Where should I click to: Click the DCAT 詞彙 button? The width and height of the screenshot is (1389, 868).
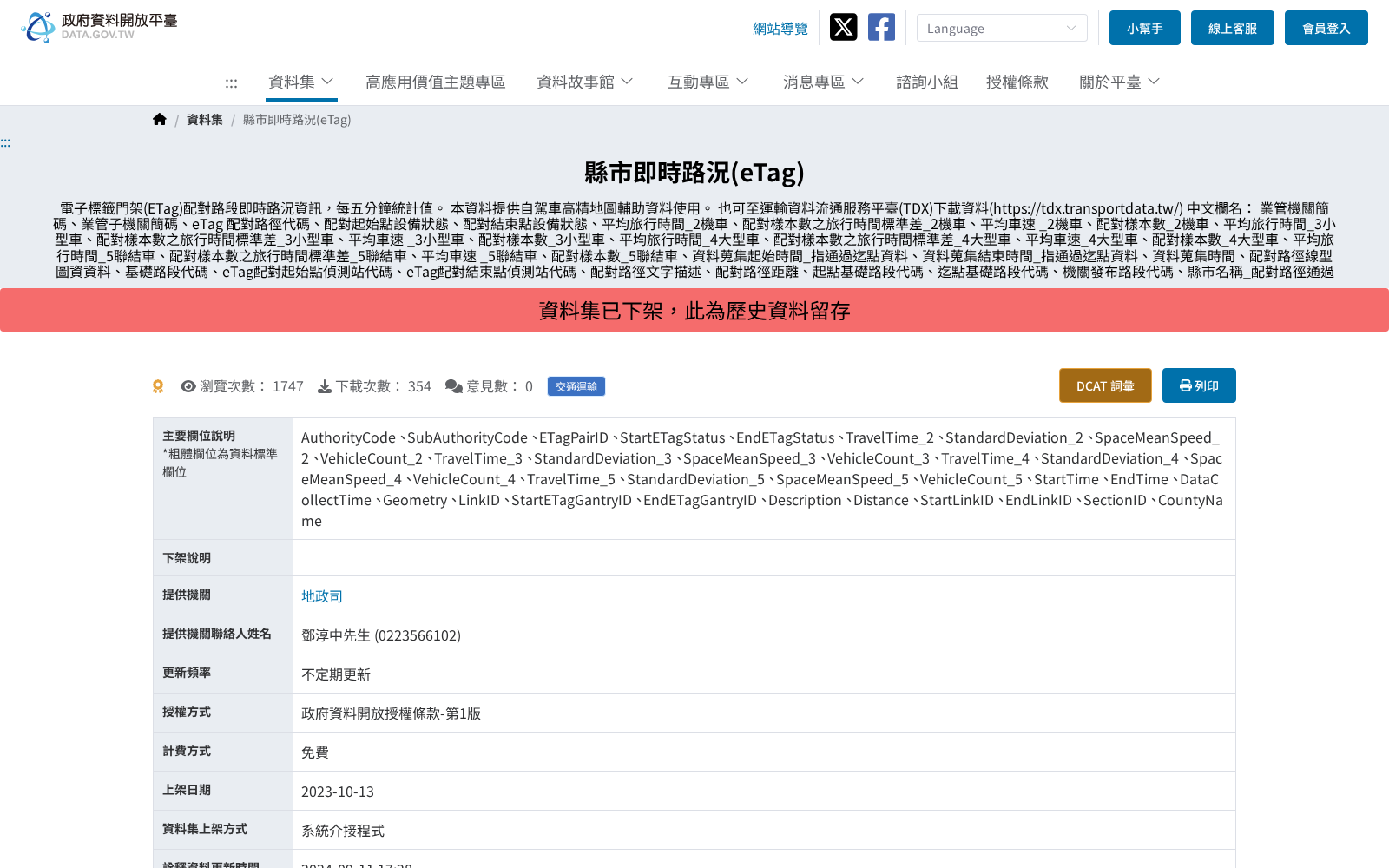(x=1105, y=385)
